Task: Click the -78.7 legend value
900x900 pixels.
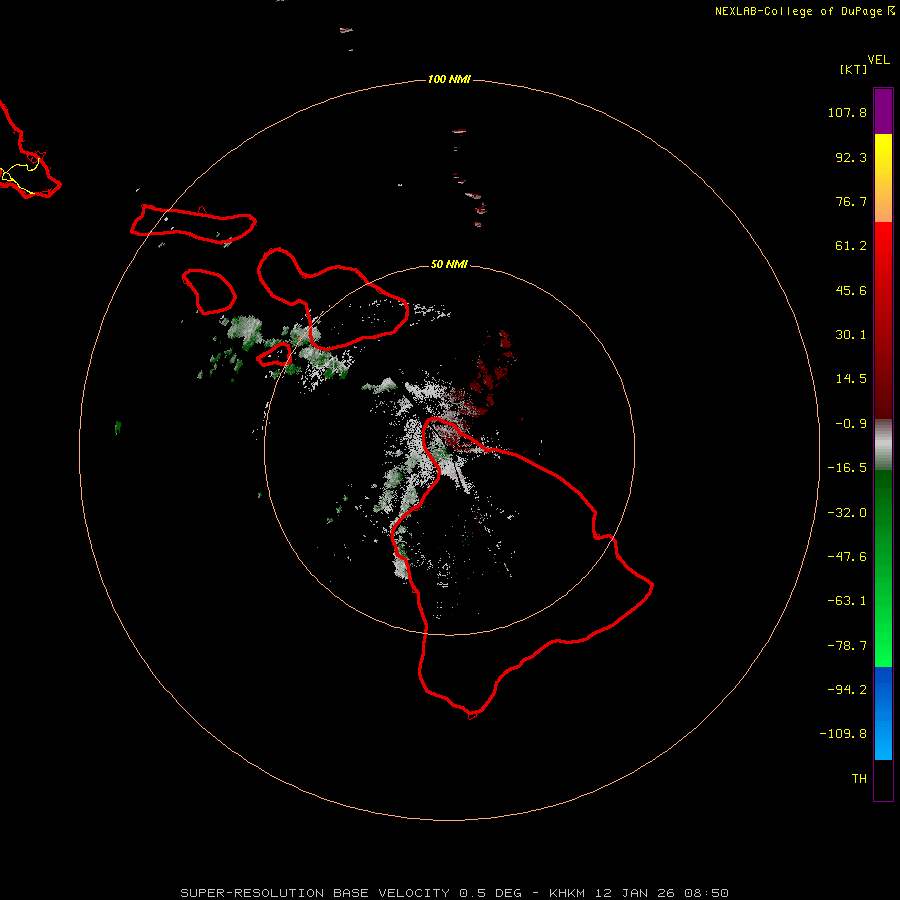Action: coord(847,646)
